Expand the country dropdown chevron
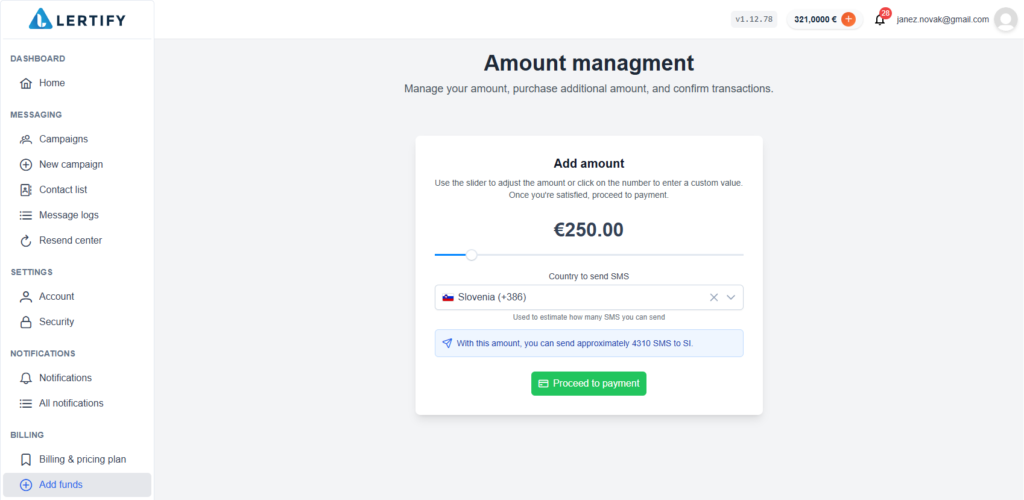 (x=731, y=297)
